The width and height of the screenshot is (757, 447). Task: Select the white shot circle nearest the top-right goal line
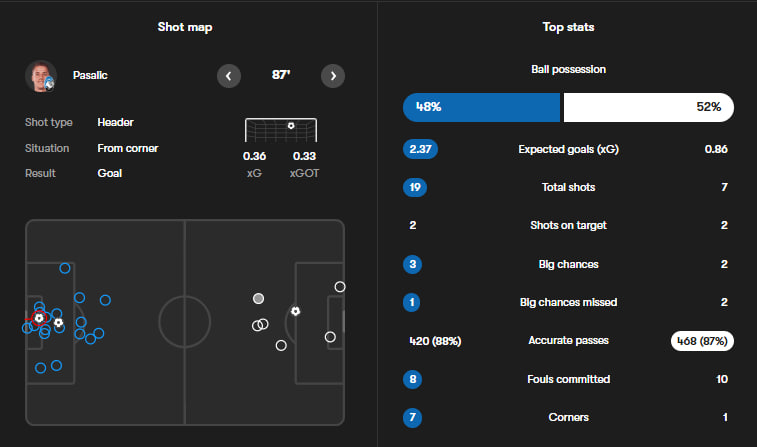coord(340,287)
